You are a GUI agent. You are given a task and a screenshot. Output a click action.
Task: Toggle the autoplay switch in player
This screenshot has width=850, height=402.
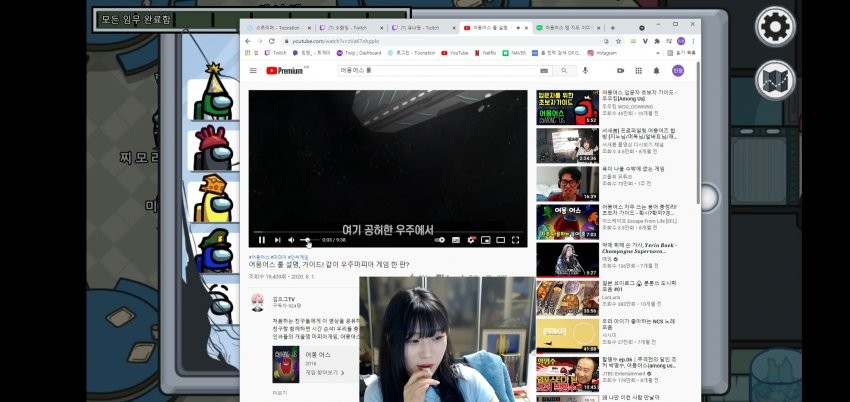point(440,240)
